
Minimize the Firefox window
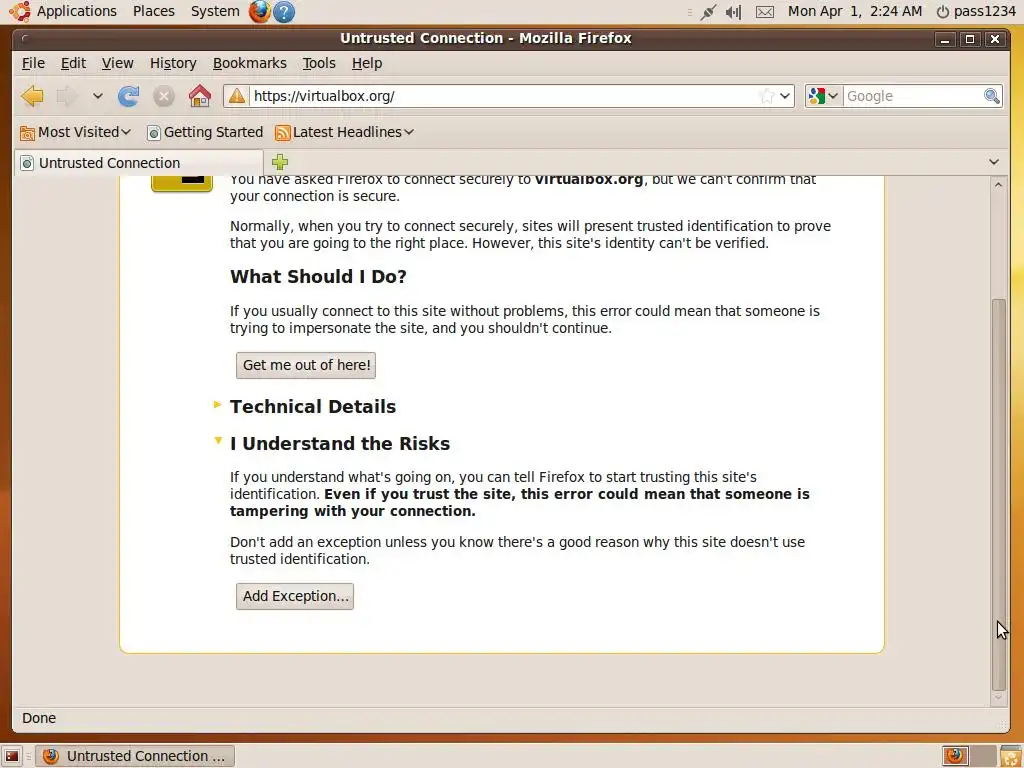(x=945, y=39)
